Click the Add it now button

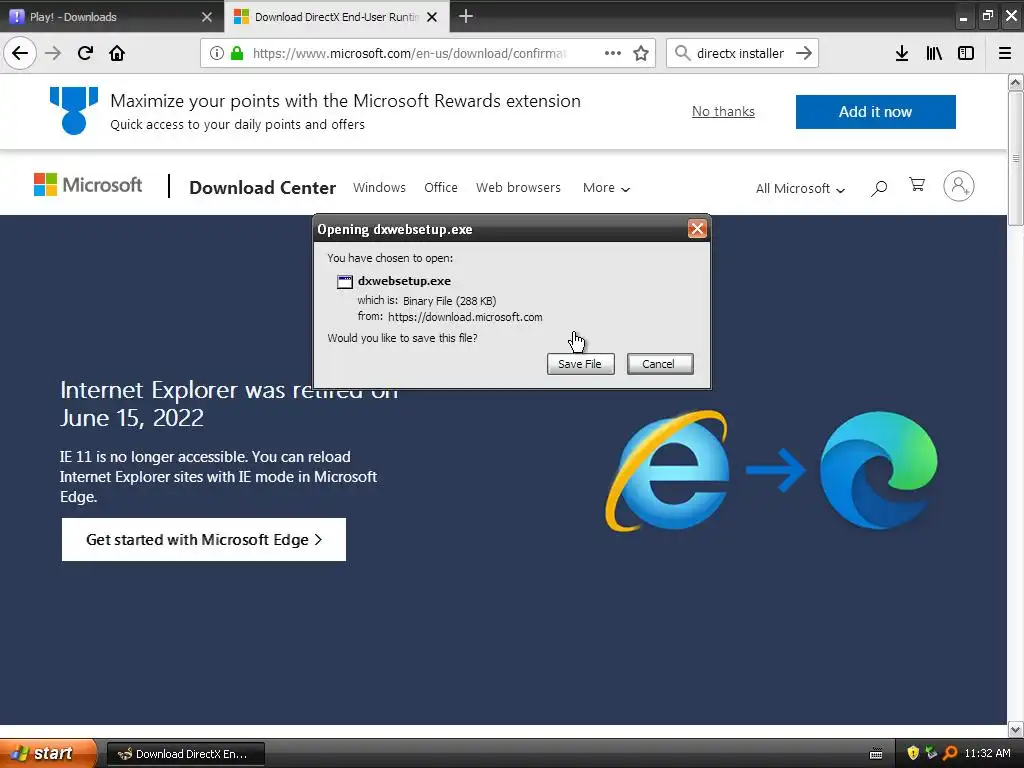(875, 112)
